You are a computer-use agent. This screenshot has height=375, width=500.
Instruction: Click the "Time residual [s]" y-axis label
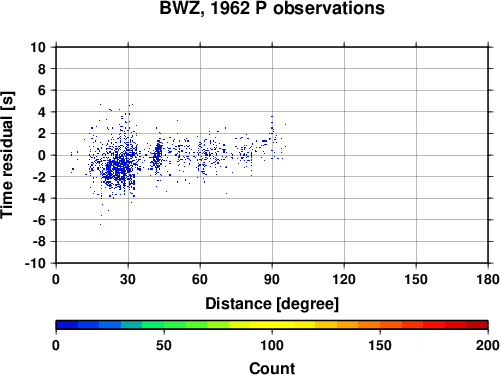point(7,155)
